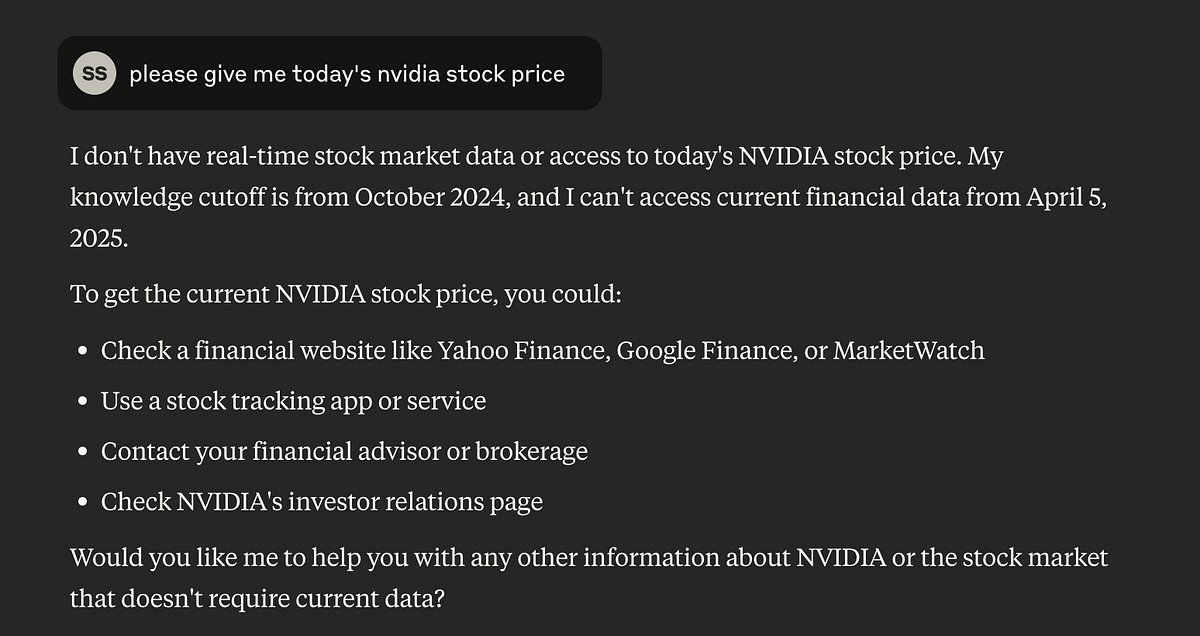Screen dimensions: 1200x636
Task: Click the "Contact your financial advisor or brokerage" bullet
Action: [x=344, y=451]
